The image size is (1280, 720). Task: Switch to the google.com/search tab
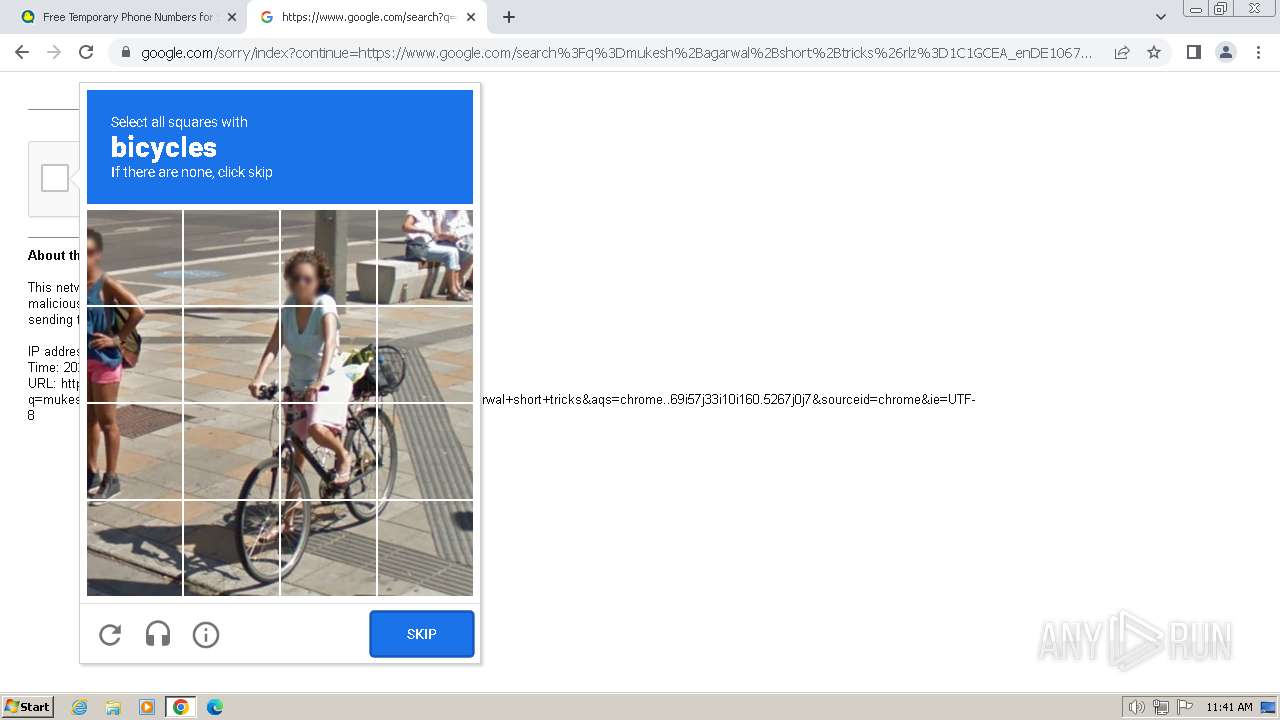(367, 17)
